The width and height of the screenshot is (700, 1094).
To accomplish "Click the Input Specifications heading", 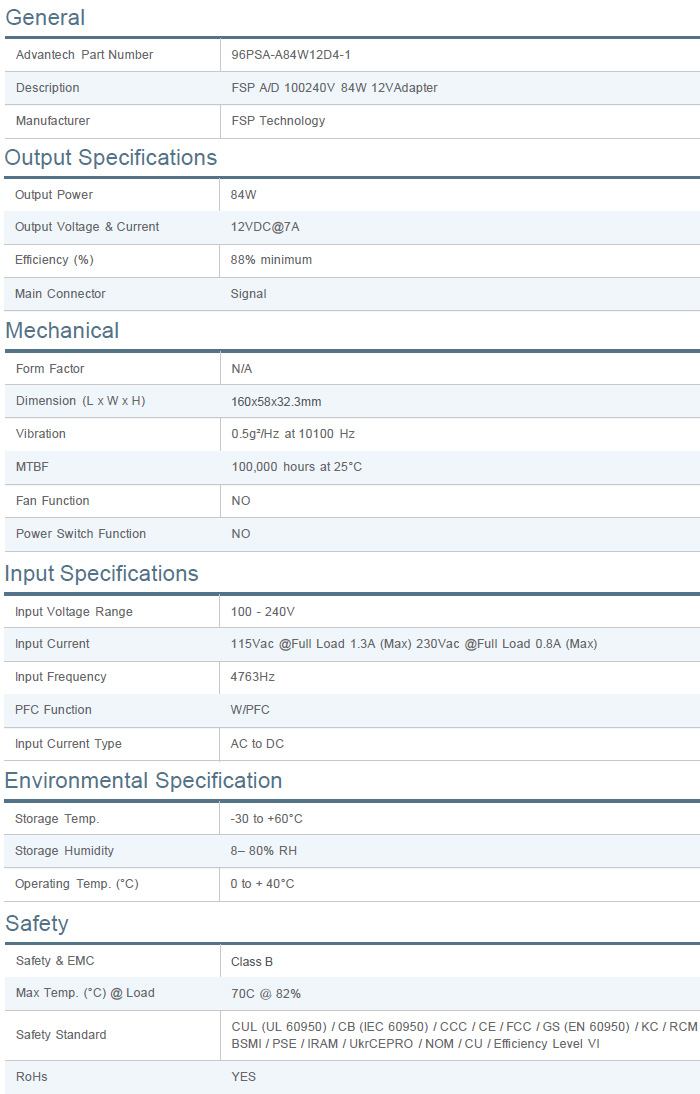I will coord(102,574).
